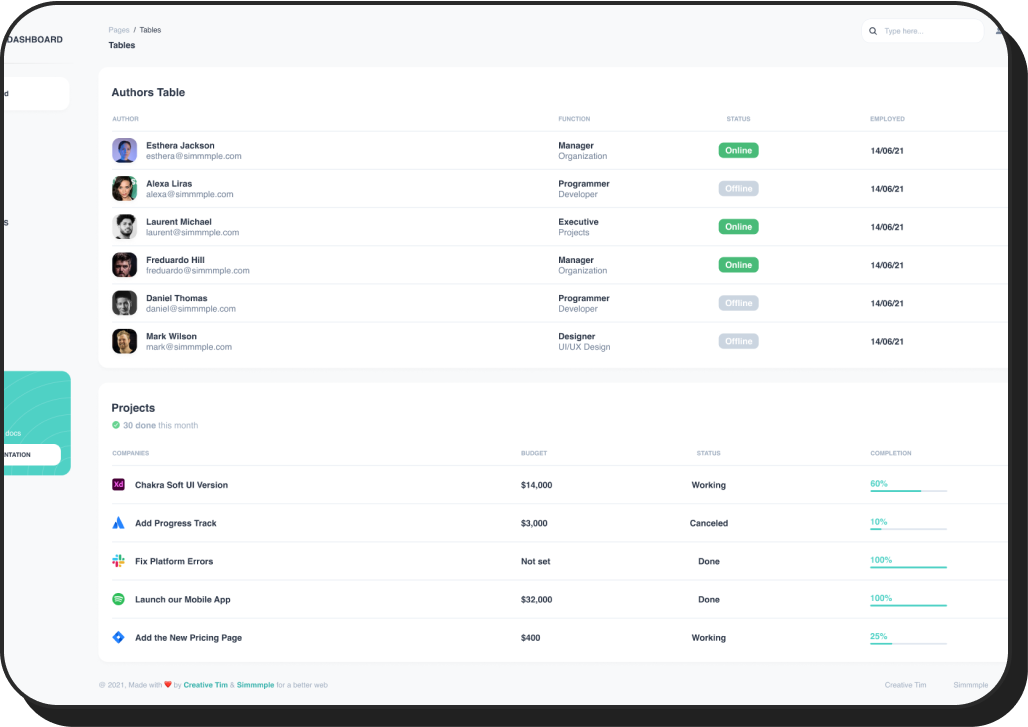Image resolution: width=1028 pixels, height=727 pixels.
Task: Click the Adobe XD project icon
Action: (118, 485)
